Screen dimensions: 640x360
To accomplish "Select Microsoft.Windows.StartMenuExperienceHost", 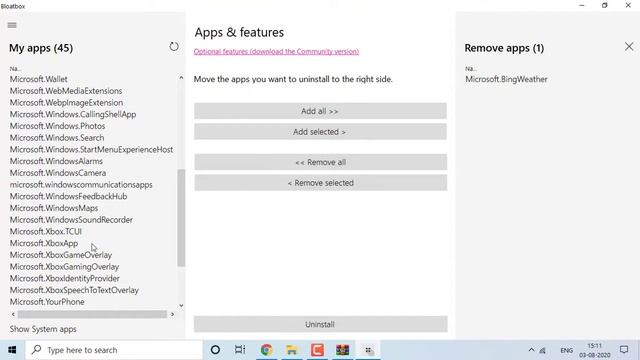I will pyautogui.click(x=91, y=150).
